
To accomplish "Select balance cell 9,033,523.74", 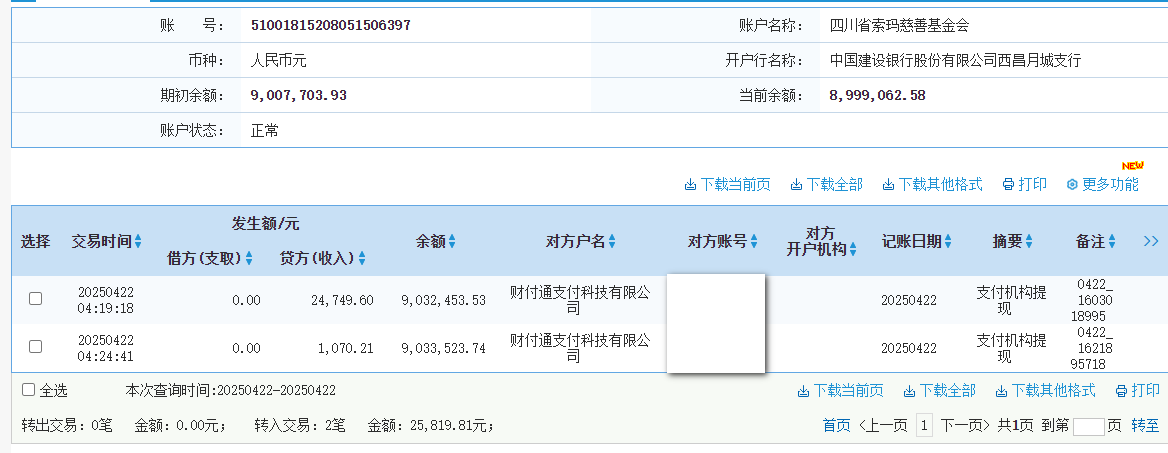I will (443, 348).
